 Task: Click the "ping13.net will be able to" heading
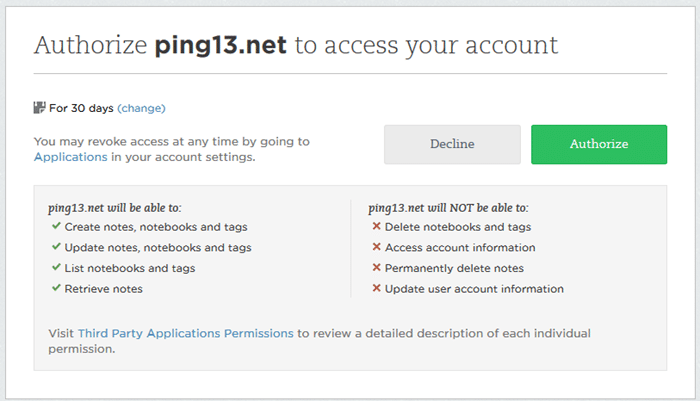(114, 208)
